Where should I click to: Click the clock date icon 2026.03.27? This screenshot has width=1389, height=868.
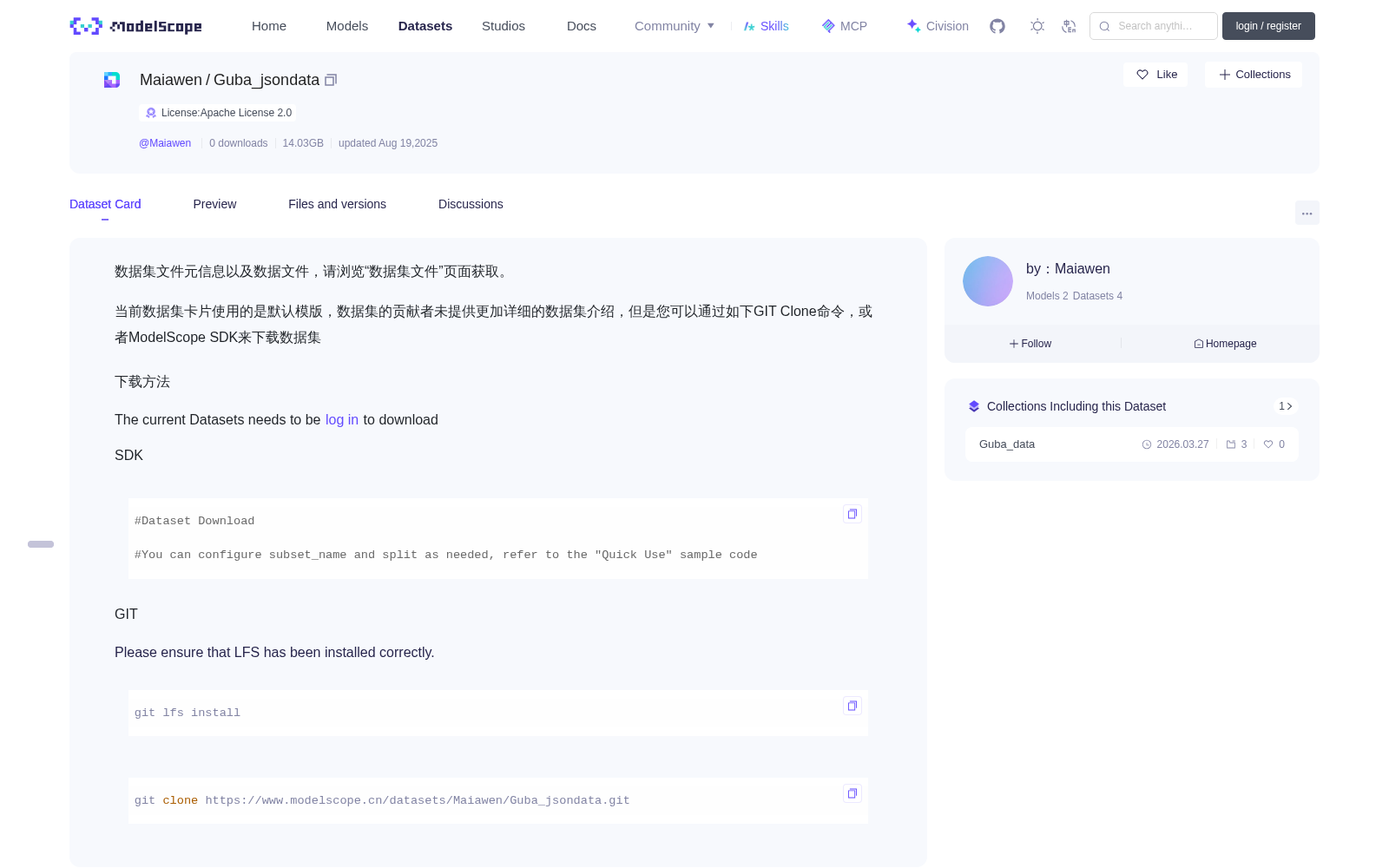click(x=1147, y=444)
